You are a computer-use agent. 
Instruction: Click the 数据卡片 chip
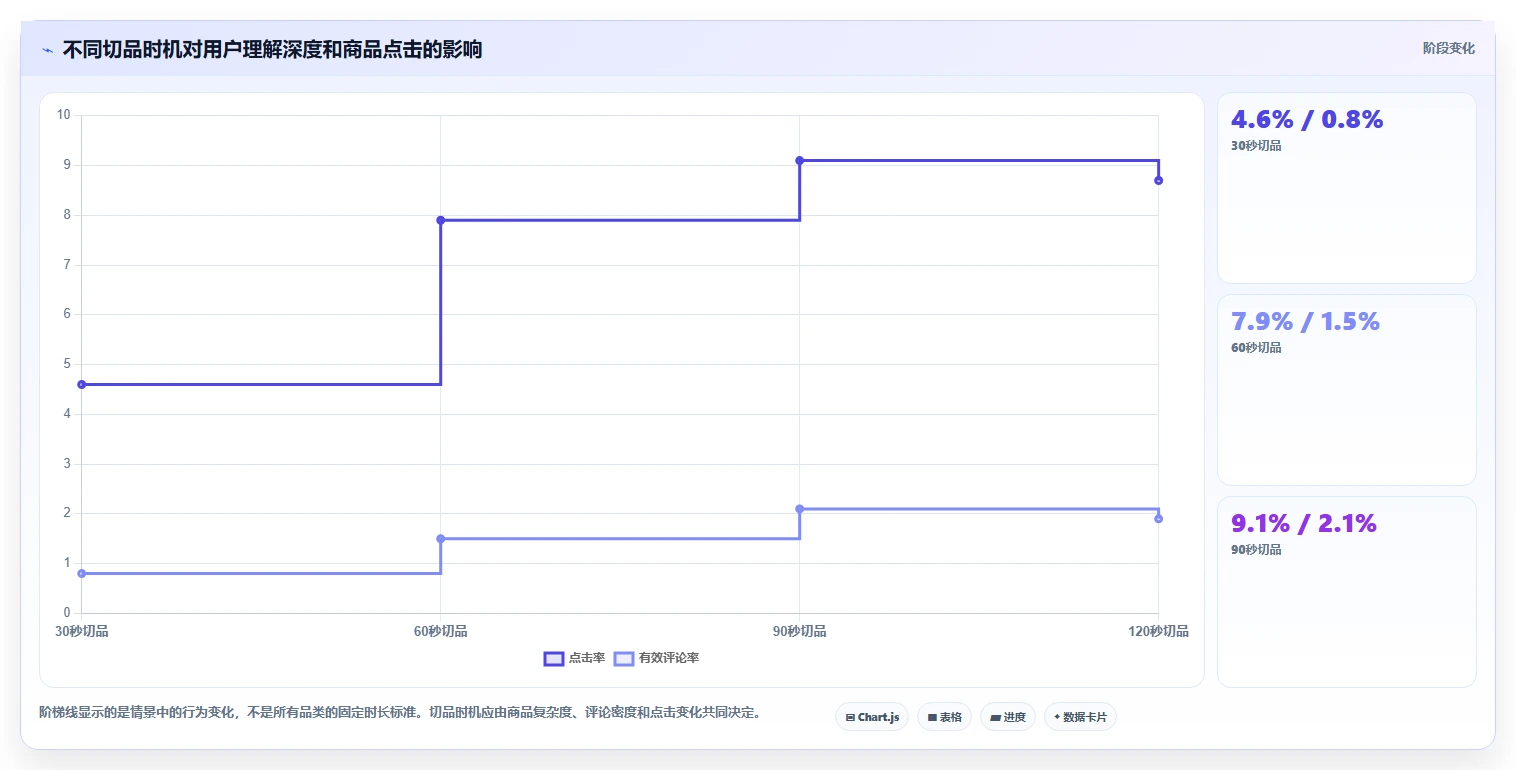click(1080, 717)
